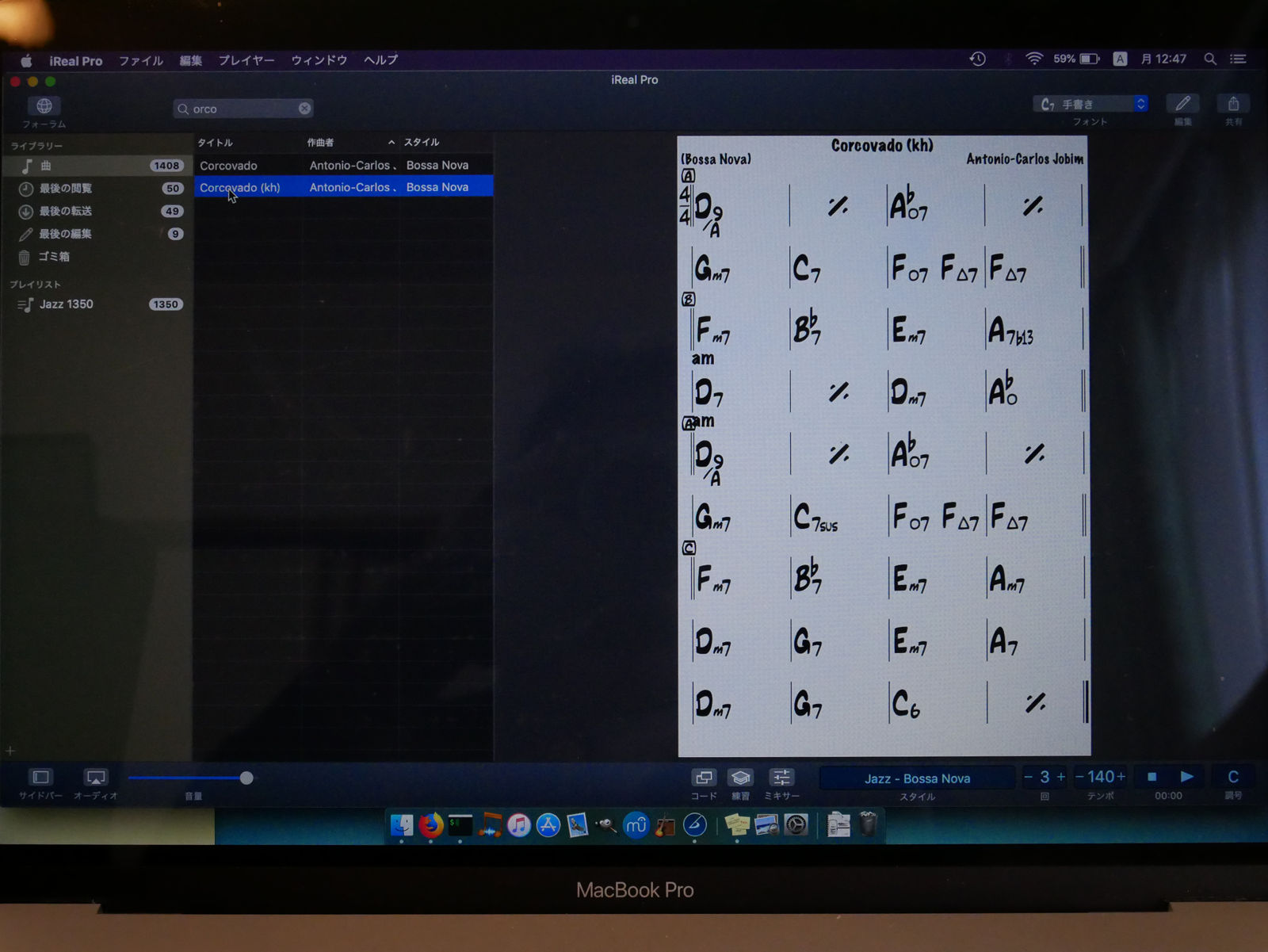The height and width of the screenshot is (952, 1268).
Task: Change the key with the C button
Action: point(1232,777)
